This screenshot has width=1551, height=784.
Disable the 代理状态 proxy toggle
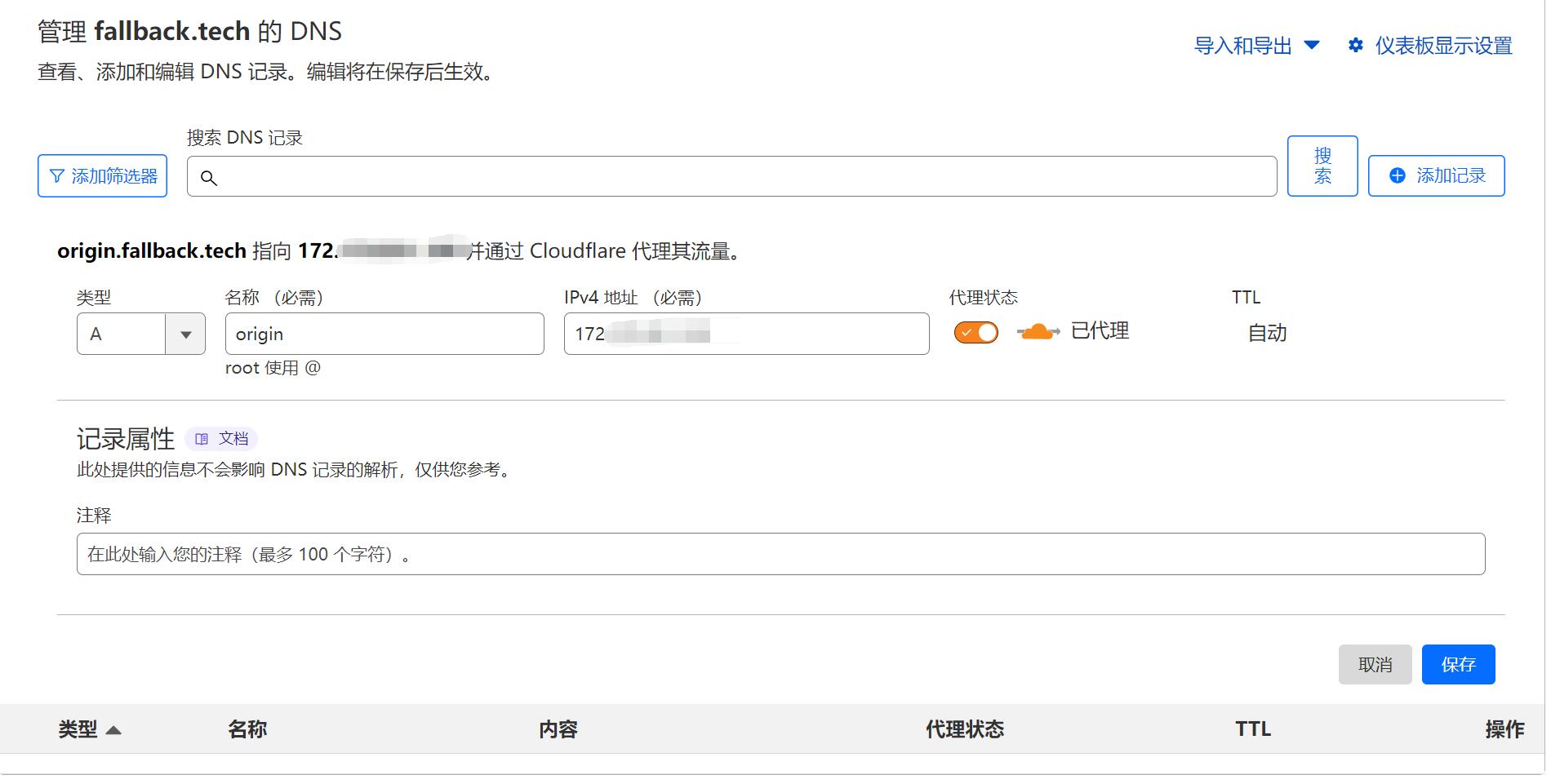[975, 332]
